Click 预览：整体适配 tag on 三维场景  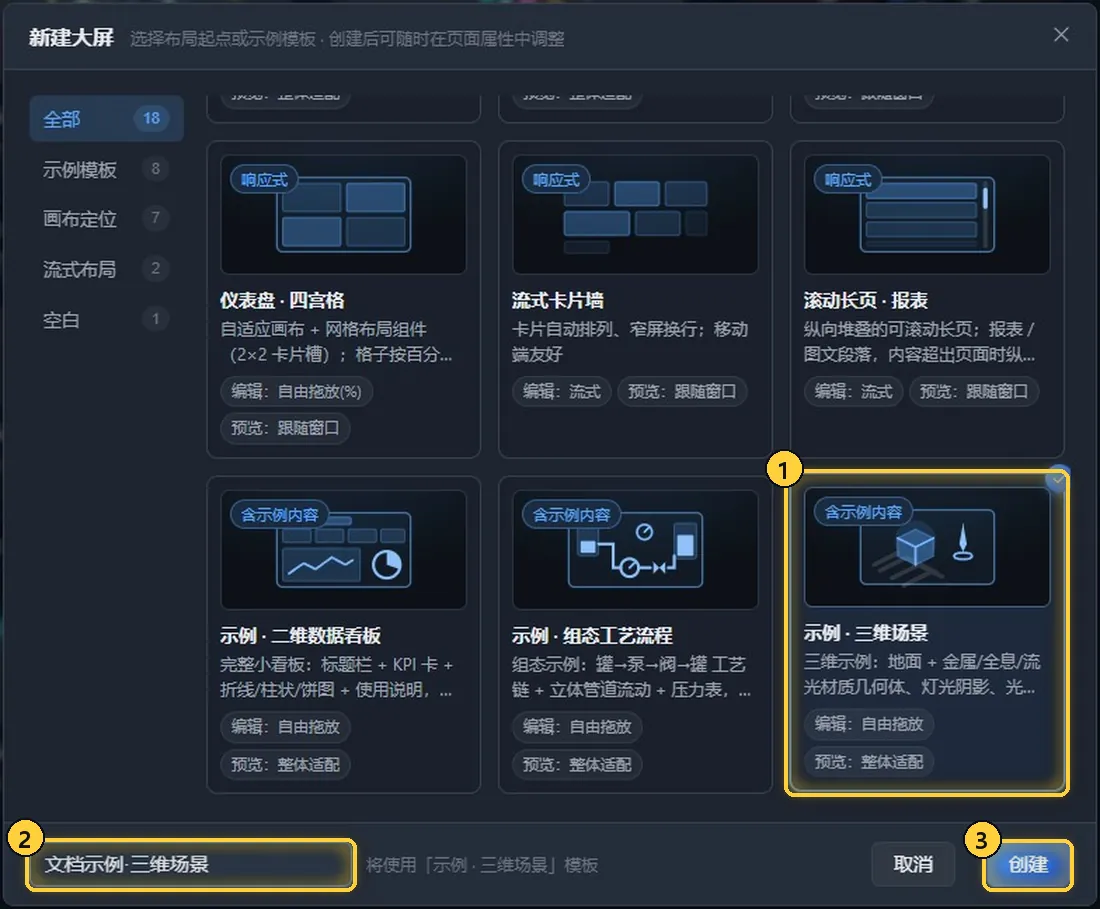[869, 761]
